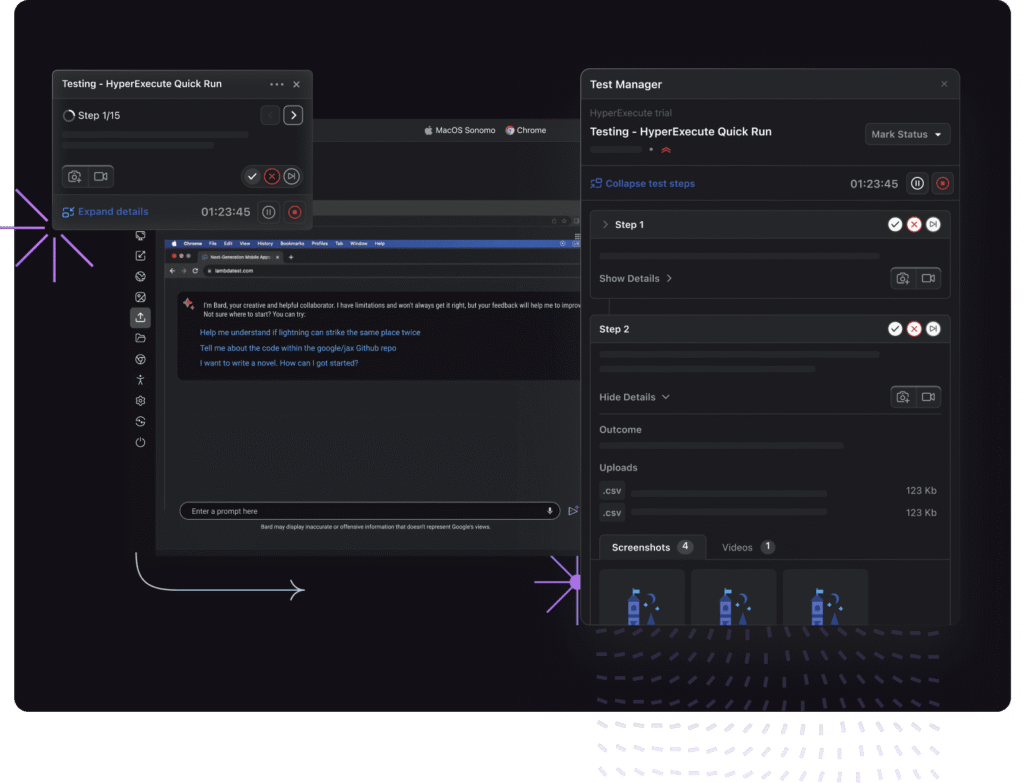This screenshot has width=1024, height=783.
Task: Click the Chrome browser icon in the sidebar
Action: tap(140, 359)
